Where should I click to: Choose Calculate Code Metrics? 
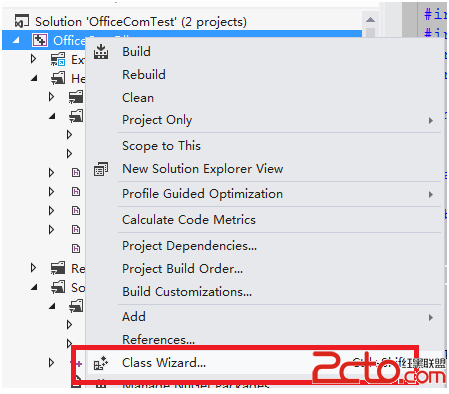(189, 220)
